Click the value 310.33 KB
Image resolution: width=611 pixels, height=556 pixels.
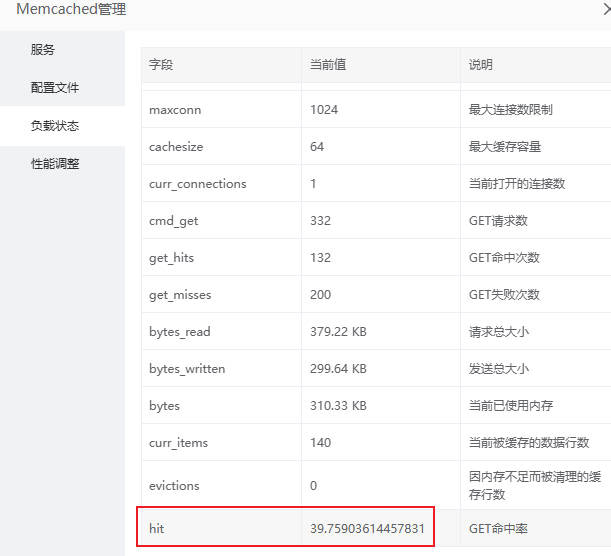pos(338,406)
